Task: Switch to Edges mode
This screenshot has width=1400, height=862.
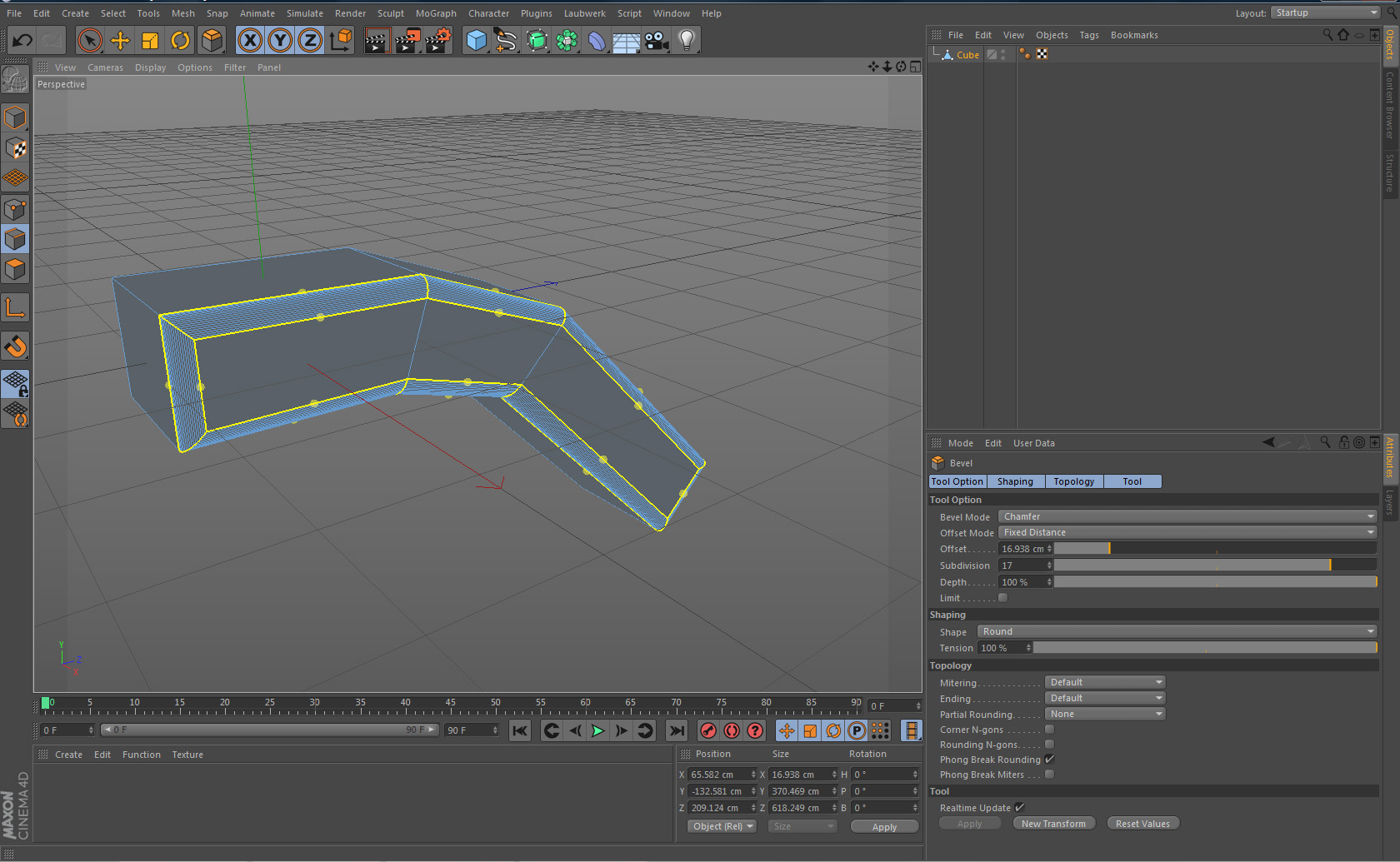Action: [x=15, y=239]
